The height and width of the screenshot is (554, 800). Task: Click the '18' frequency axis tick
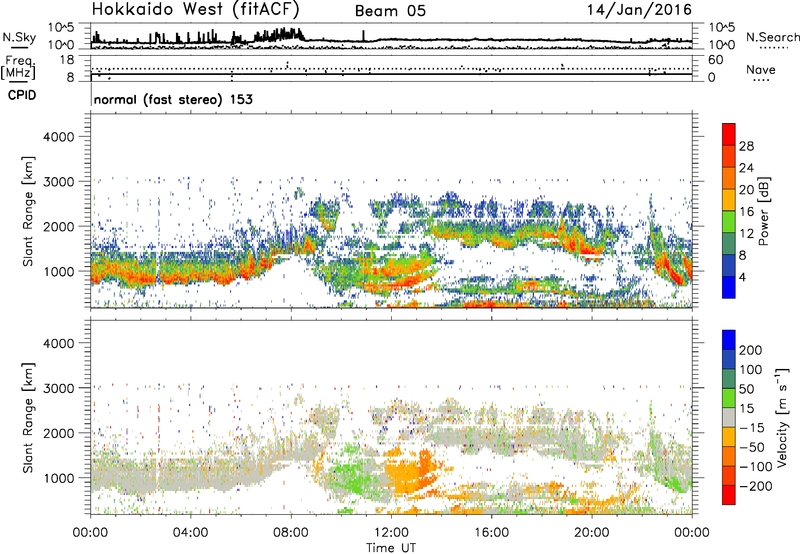pos(67,60)
